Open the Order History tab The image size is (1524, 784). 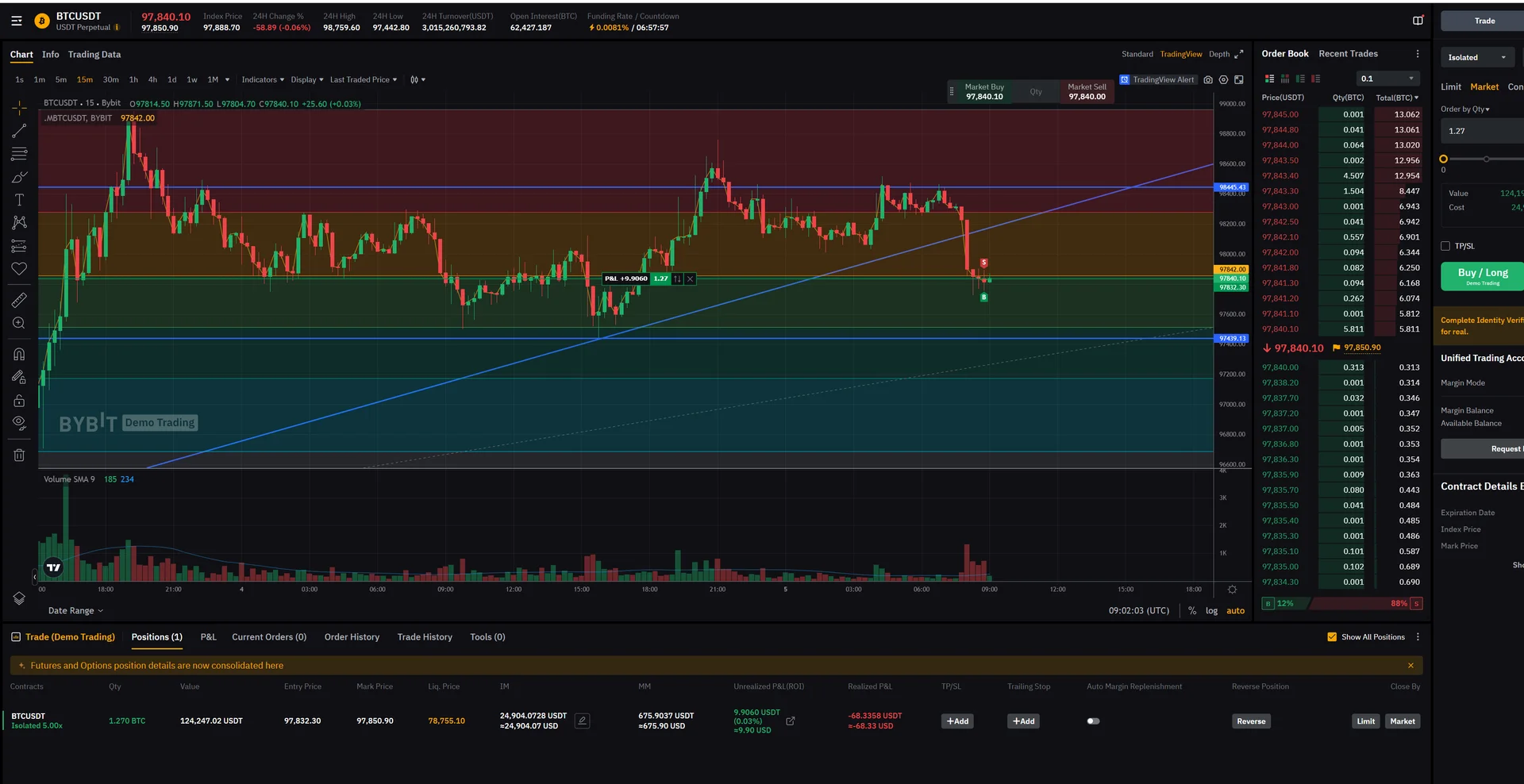click(352, 637)
